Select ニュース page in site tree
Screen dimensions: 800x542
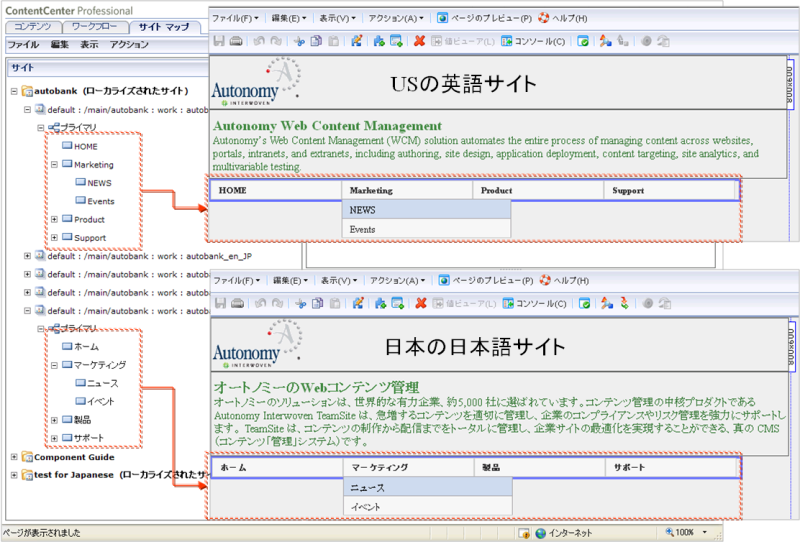[x=103, y=382]
